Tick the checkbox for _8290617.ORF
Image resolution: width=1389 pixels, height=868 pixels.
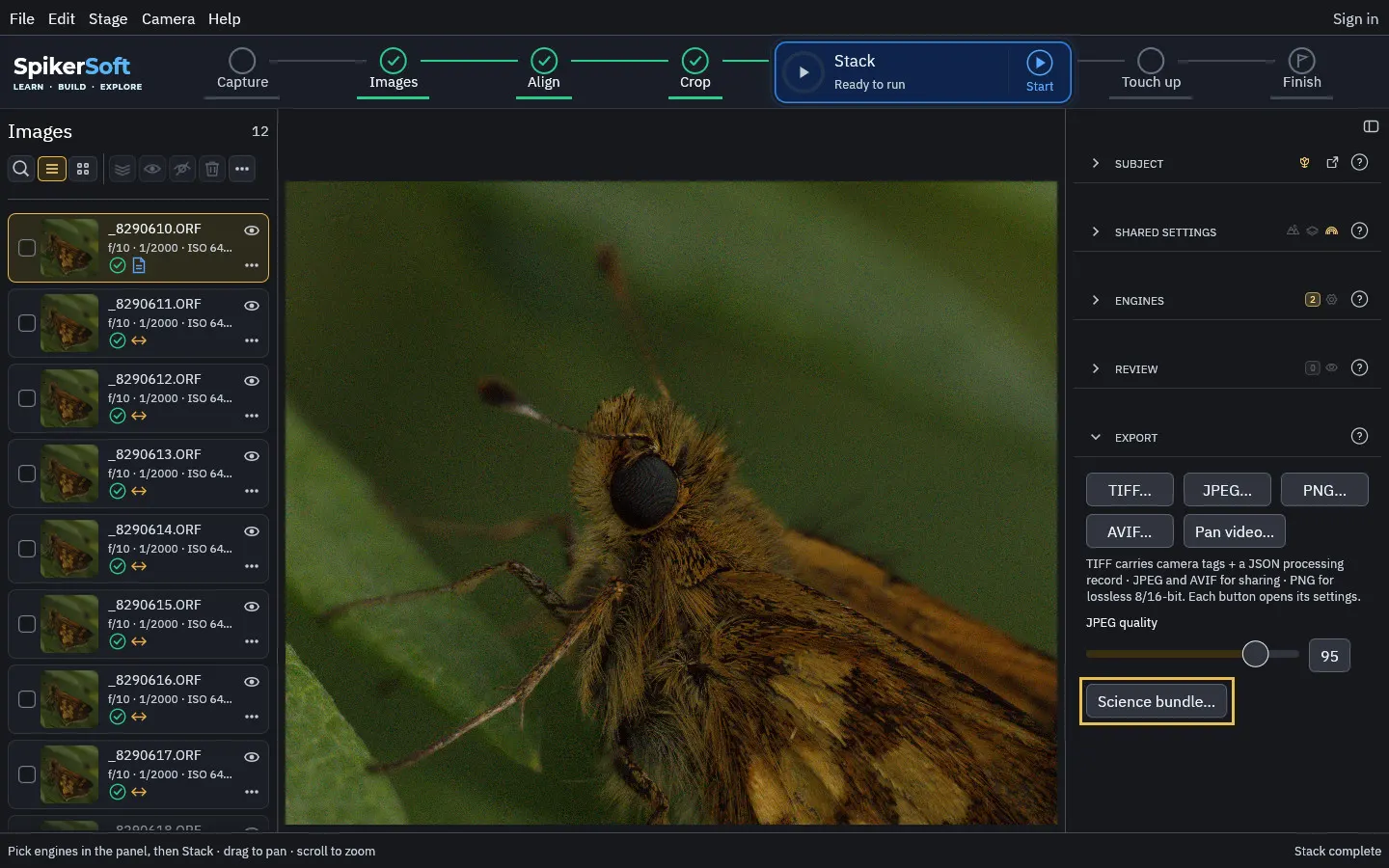tap(27, 774)
